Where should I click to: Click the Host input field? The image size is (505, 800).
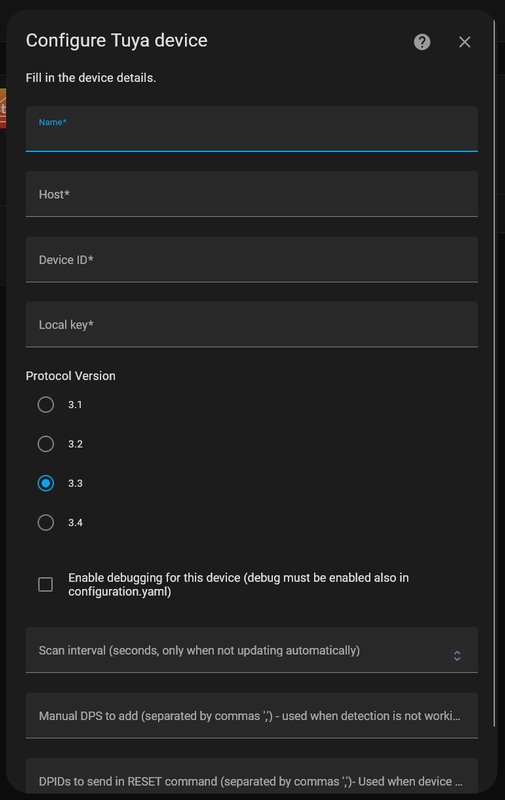coord(251,194)
